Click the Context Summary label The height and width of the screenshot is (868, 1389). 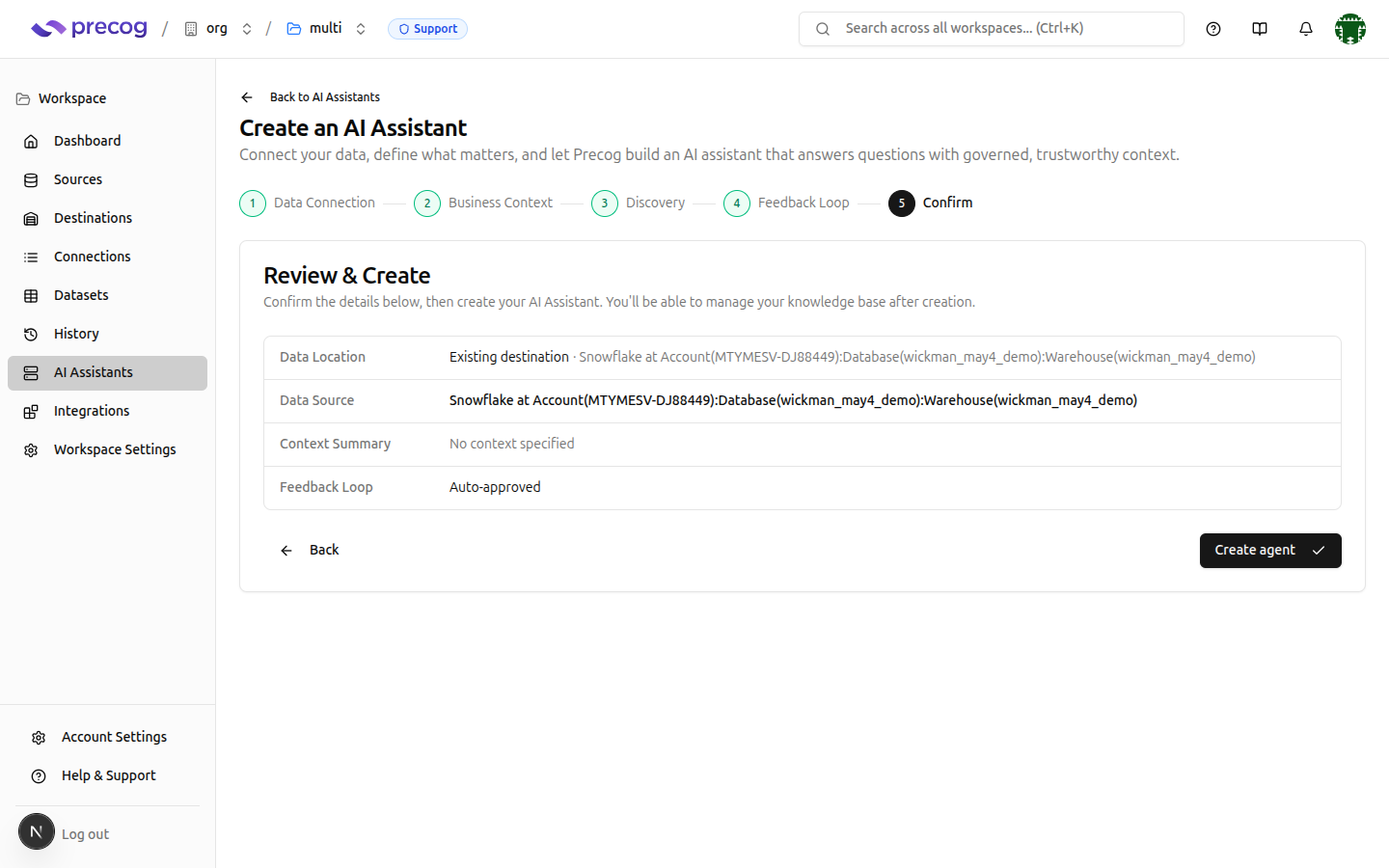335,444
